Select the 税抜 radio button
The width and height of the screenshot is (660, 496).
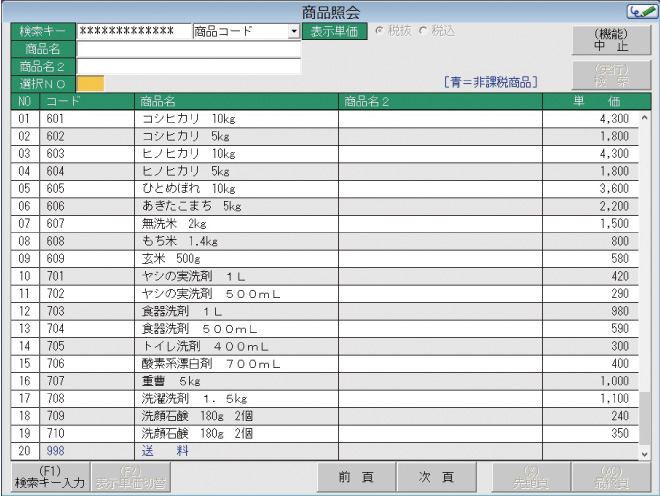pyautogui.click(x=379, y=31)
